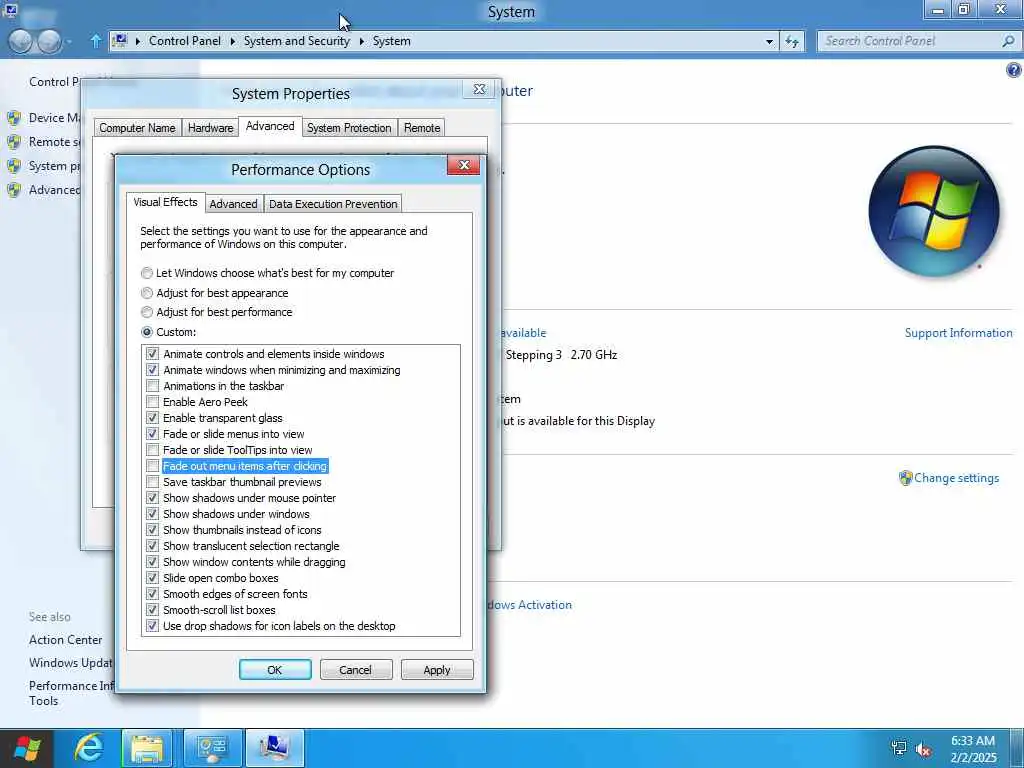The height and width of the screenshot is (768, 1024).
Task: Click the System window title icon
Action: [x=10, y=10]
